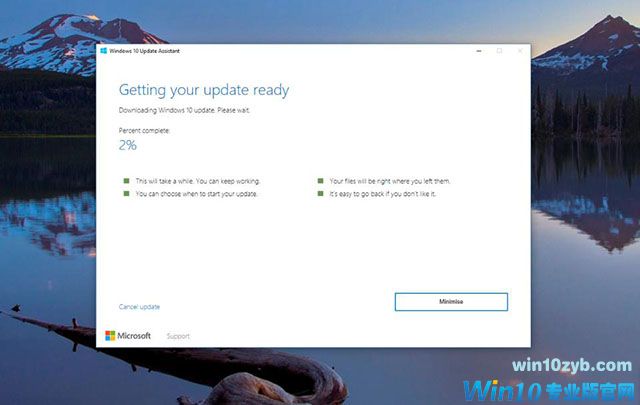The height and width of the screenshot is (405, 640).
Task: Click 'Your files will be right where' text
Action: (390, 181)
